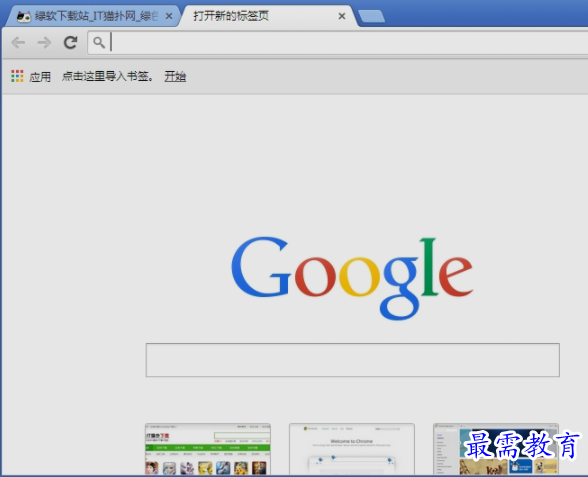Viewport: 588px width, 477px height.
Task: Go back with the back arrow
Action: pos(18,43)
